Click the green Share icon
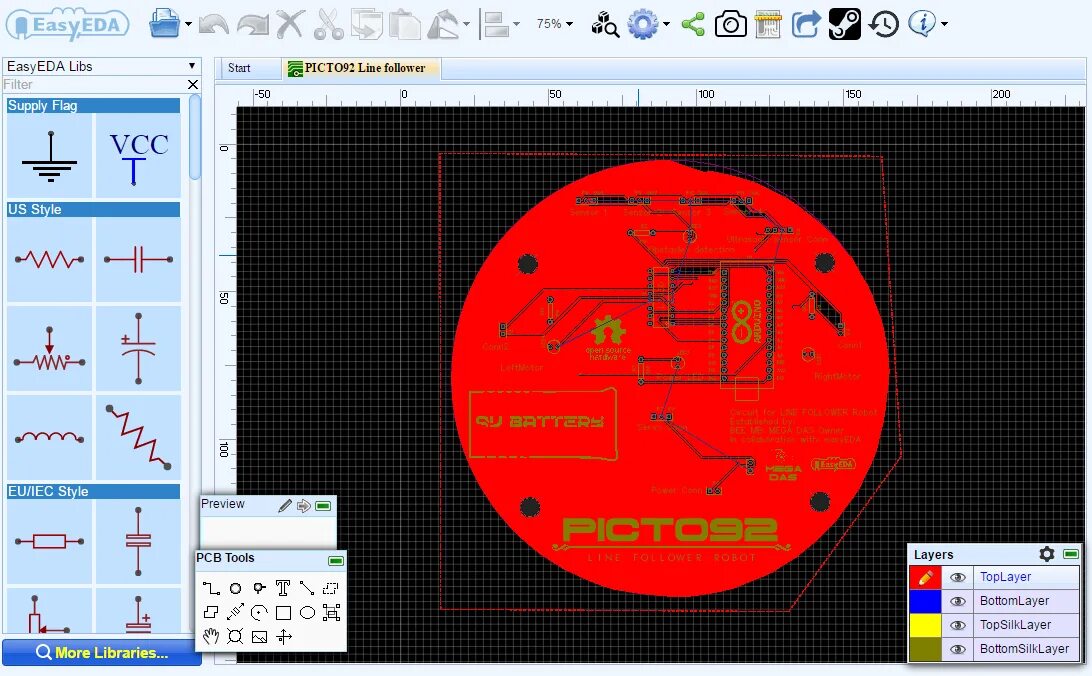1092x676 pixels. (x=693, y=24)
